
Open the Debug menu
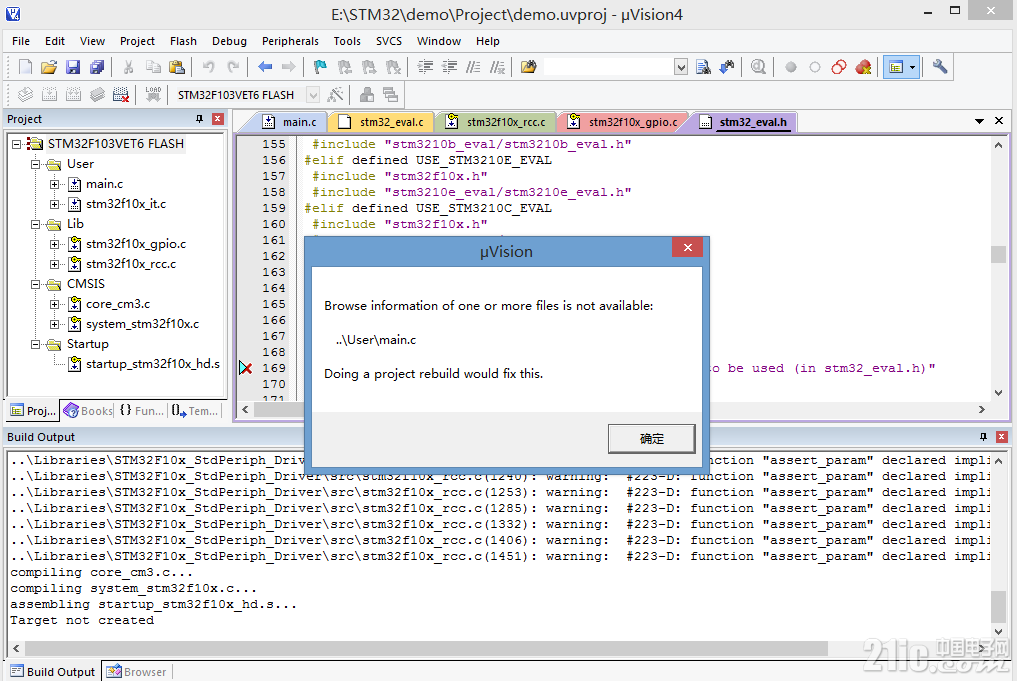229,41
